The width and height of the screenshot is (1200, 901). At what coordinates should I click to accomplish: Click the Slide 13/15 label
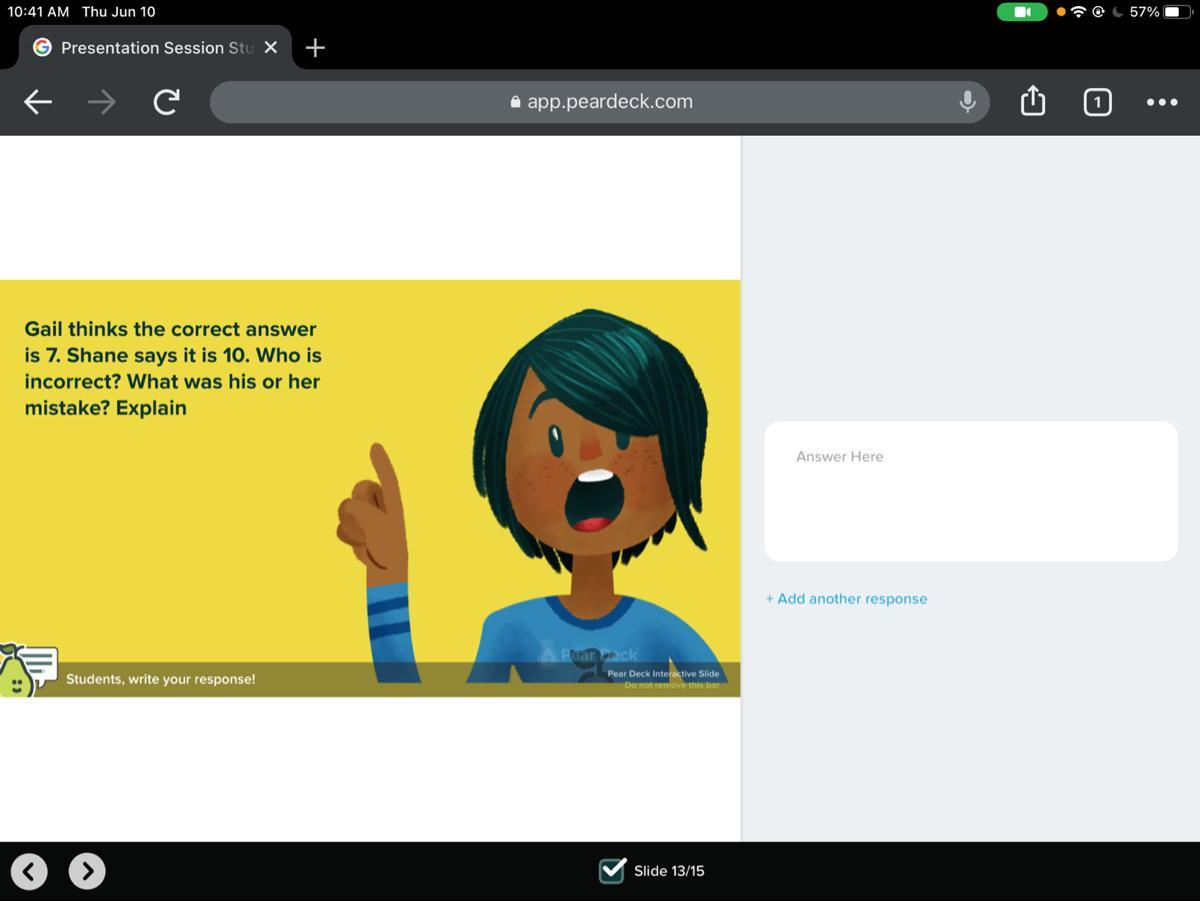click(669, 871)
